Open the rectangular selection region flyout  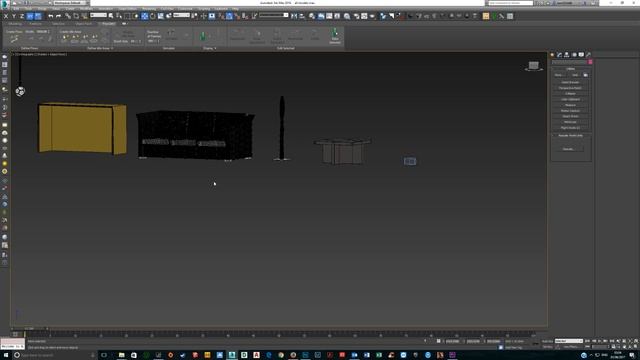[x=127, y=16]
